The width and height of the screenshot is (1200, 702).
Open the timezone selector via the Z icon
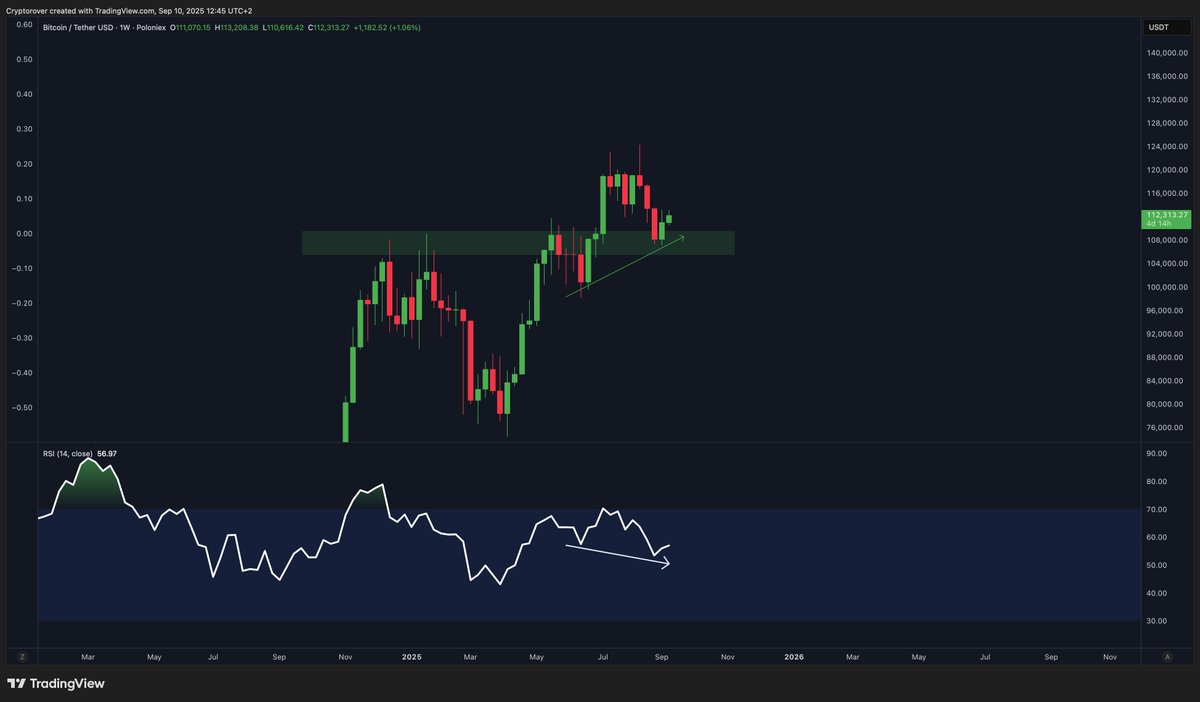(21, 657)
